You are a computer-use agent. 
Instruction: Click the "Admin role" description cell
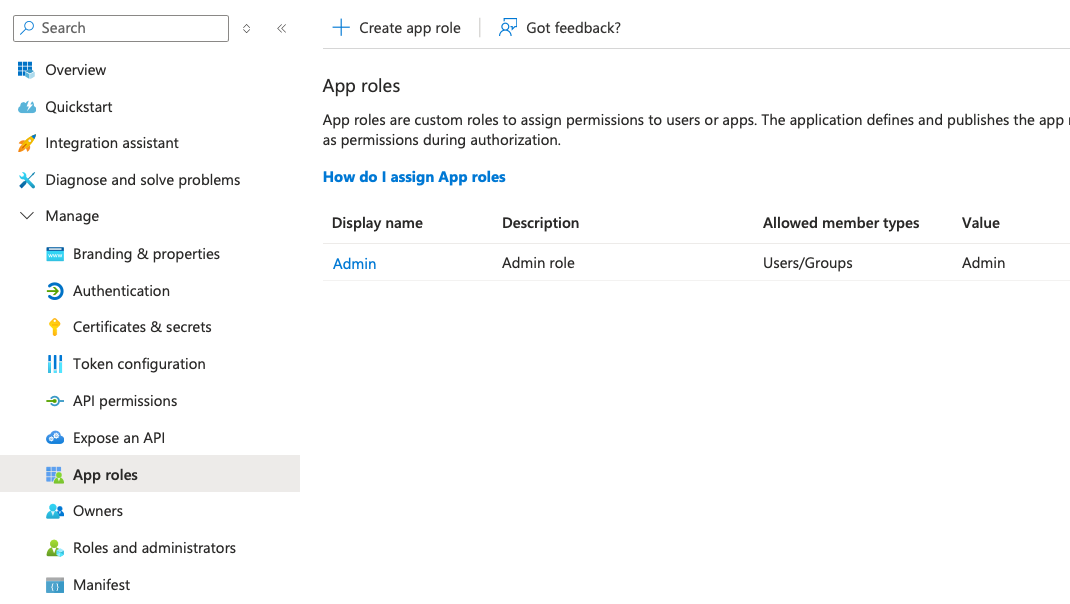click(x=538, y=263)
